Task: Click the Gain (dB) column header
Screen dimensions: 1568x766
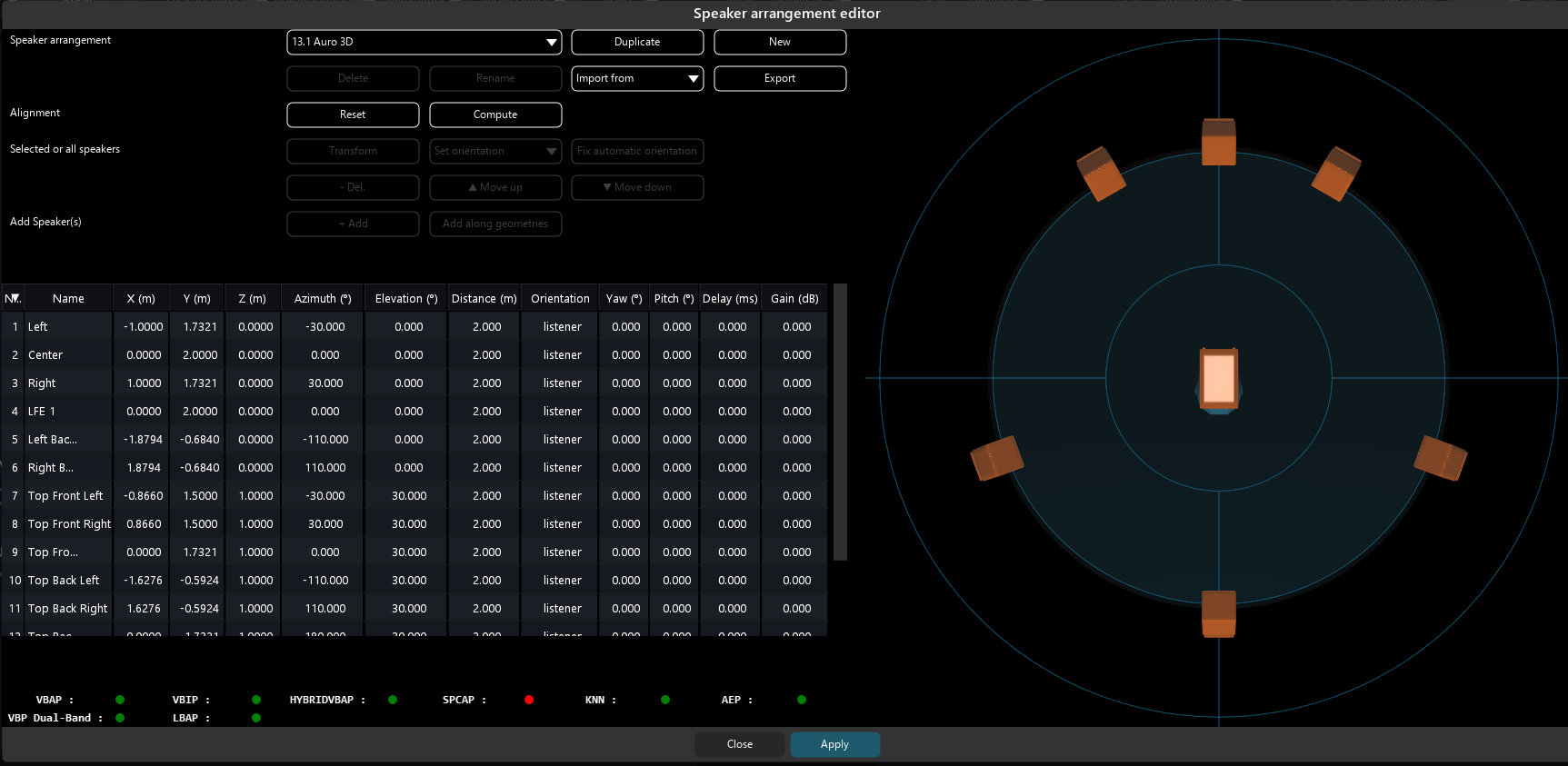Action: point(794,298)
